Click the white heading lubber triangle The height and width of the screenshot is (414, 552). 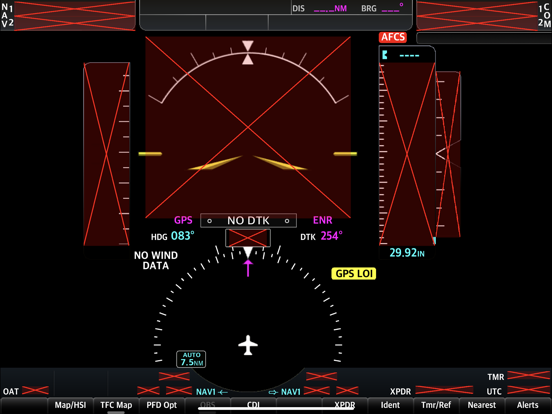(x=248, y=252)
